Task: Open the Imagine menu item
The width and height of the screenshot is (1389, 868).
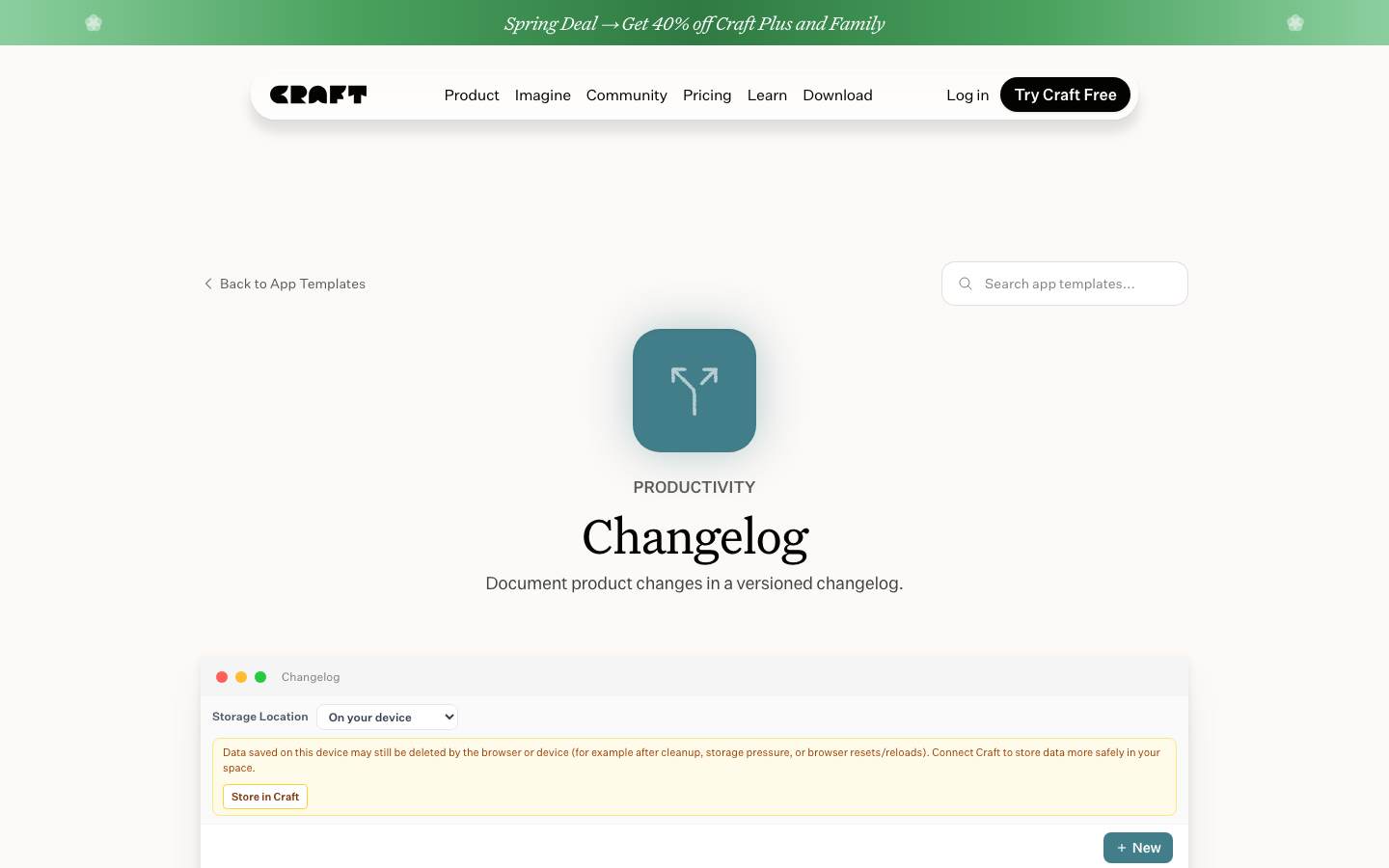Action: coord(543,95)
